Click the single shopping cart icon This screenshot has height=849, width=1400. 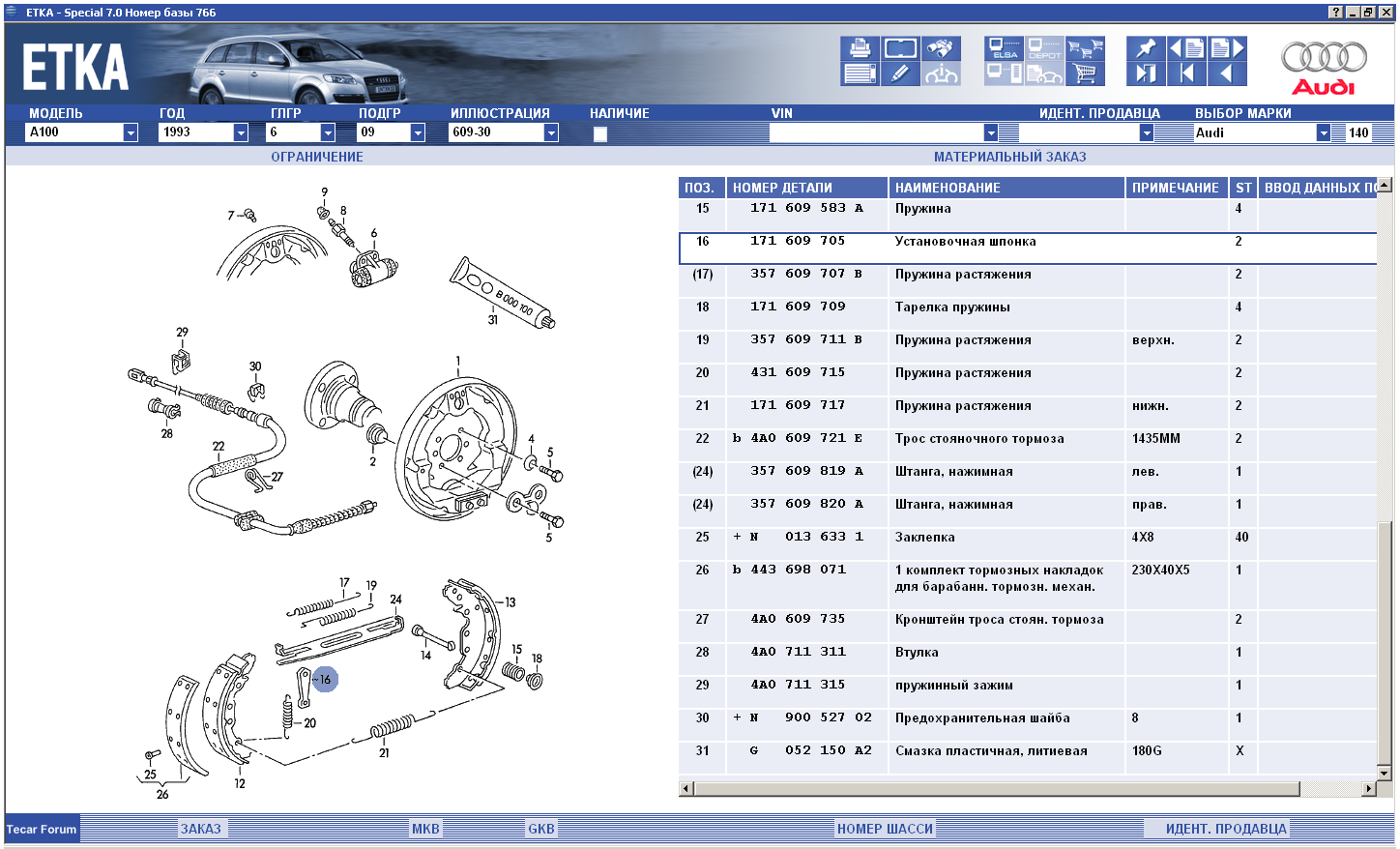pos(1085,73)
